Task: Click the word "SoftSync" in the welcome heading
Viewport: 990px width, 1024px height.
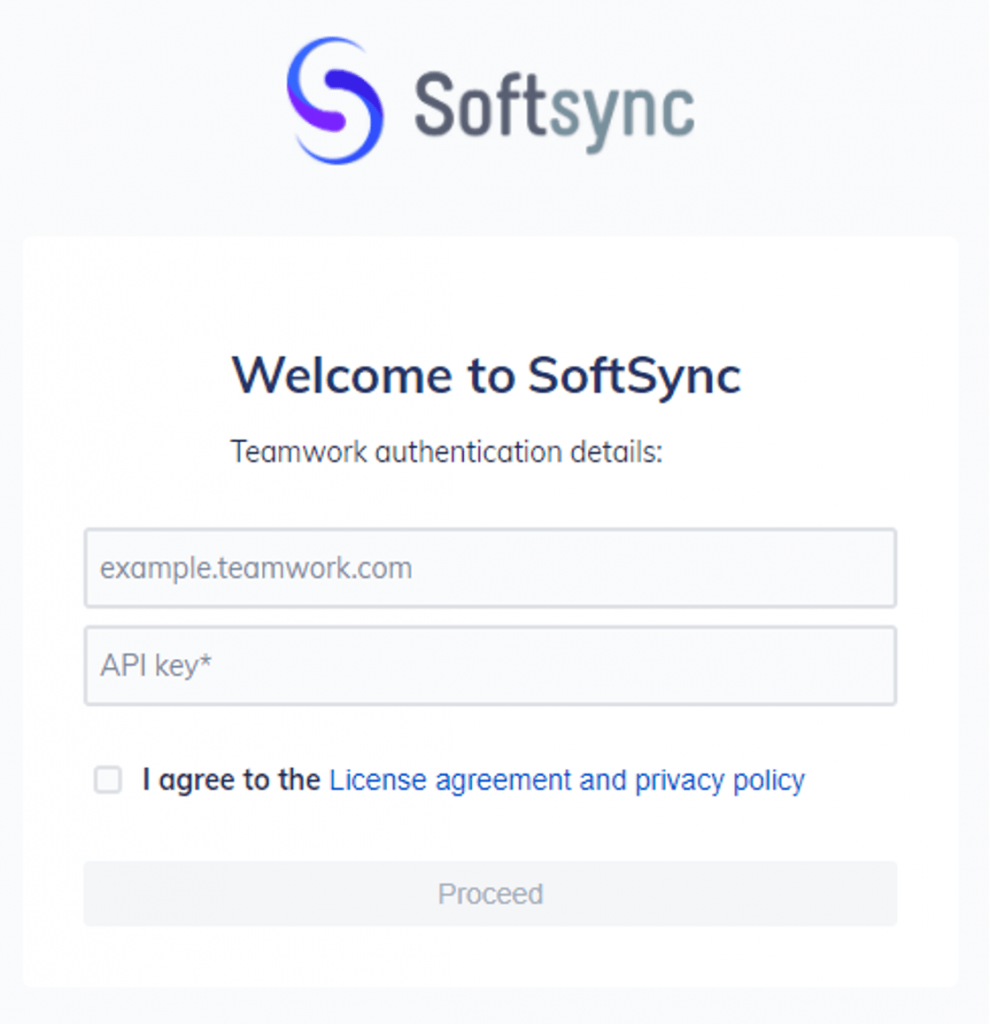Action: [x=634, y=376]
